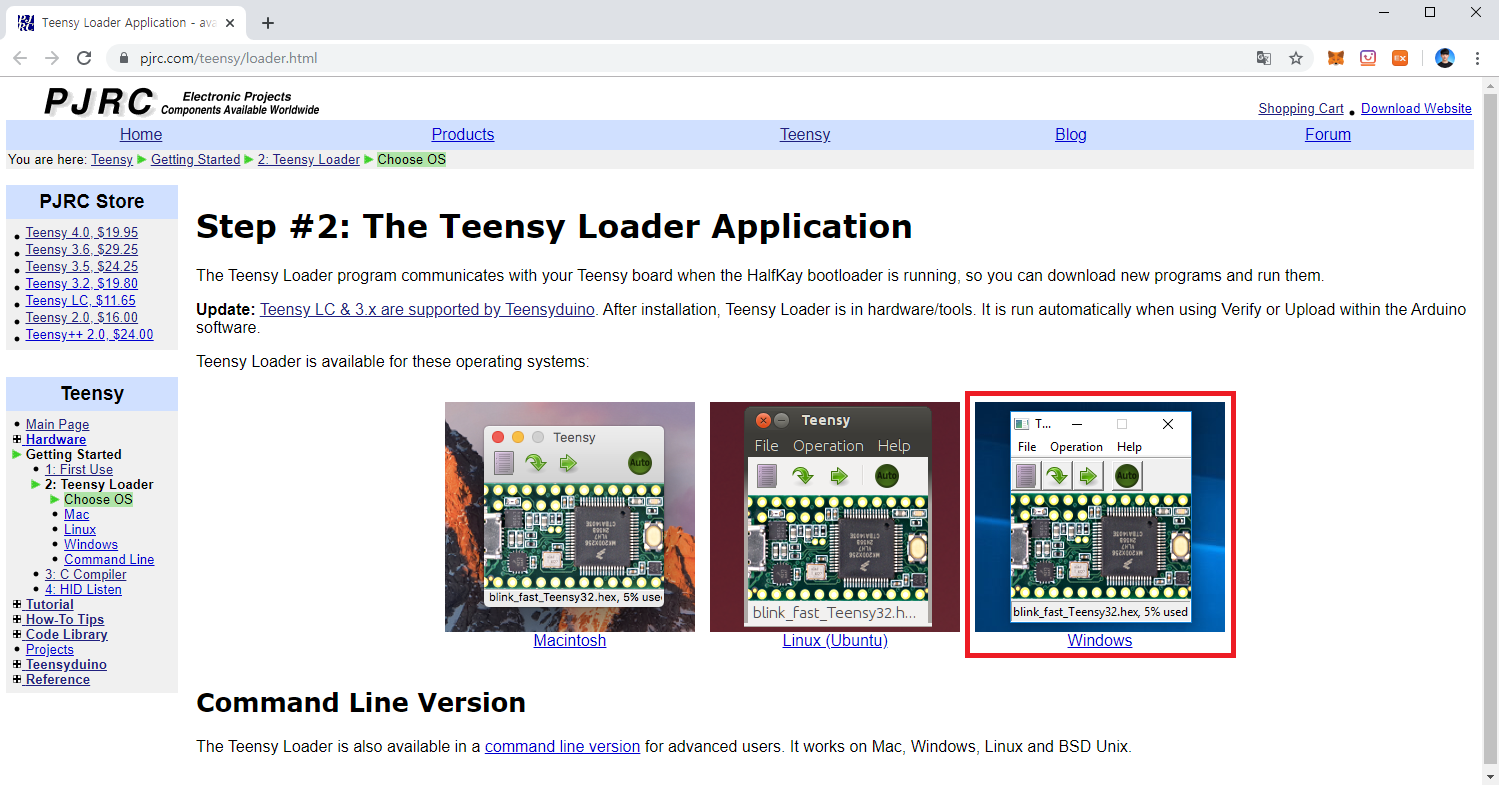1499x785 pixels.
Task: Open 3: C Compiler in the sidebar
Action: click(86, 574)
